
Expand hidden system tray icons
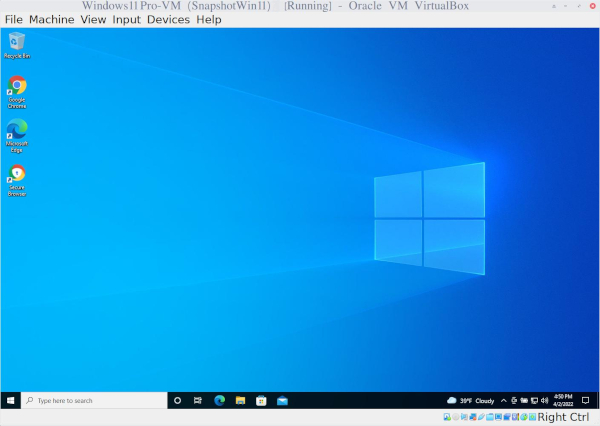click(503, 400)
